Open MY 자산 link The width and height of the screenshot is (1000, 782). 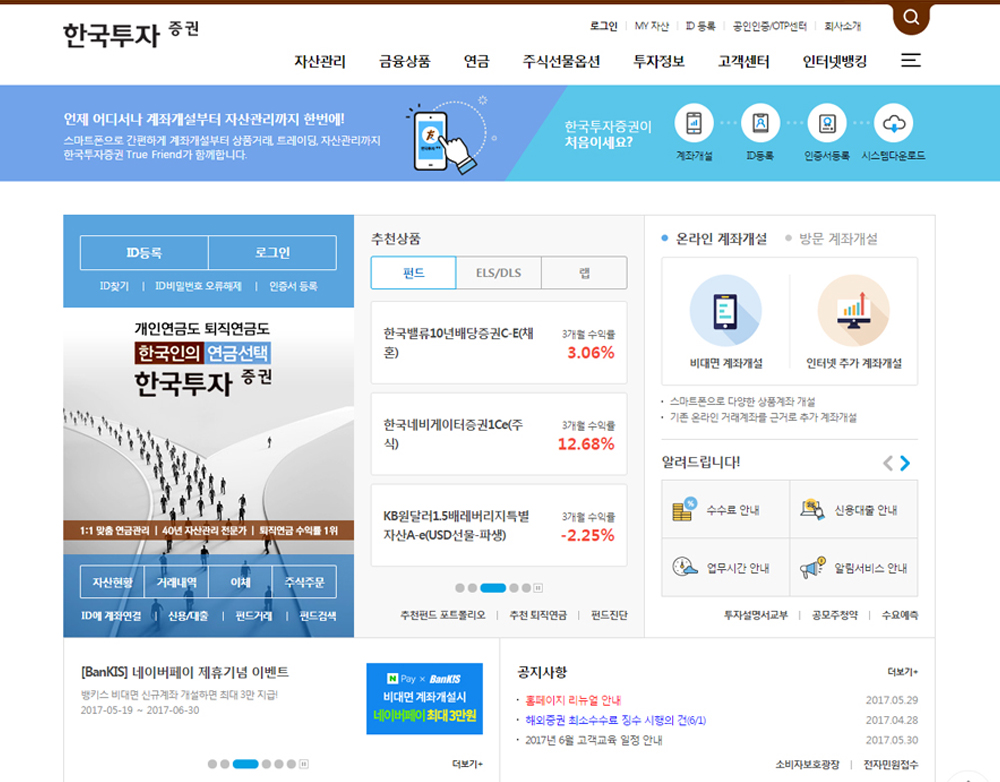tap(652, 26)
